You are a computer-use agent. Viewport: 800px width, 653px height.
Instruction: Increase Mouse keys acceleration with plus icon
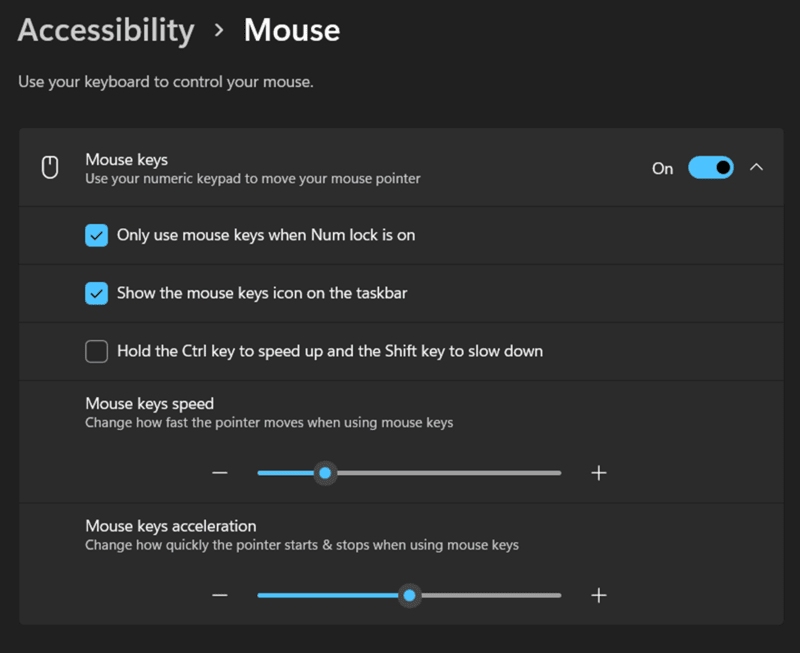coord(599,595)
